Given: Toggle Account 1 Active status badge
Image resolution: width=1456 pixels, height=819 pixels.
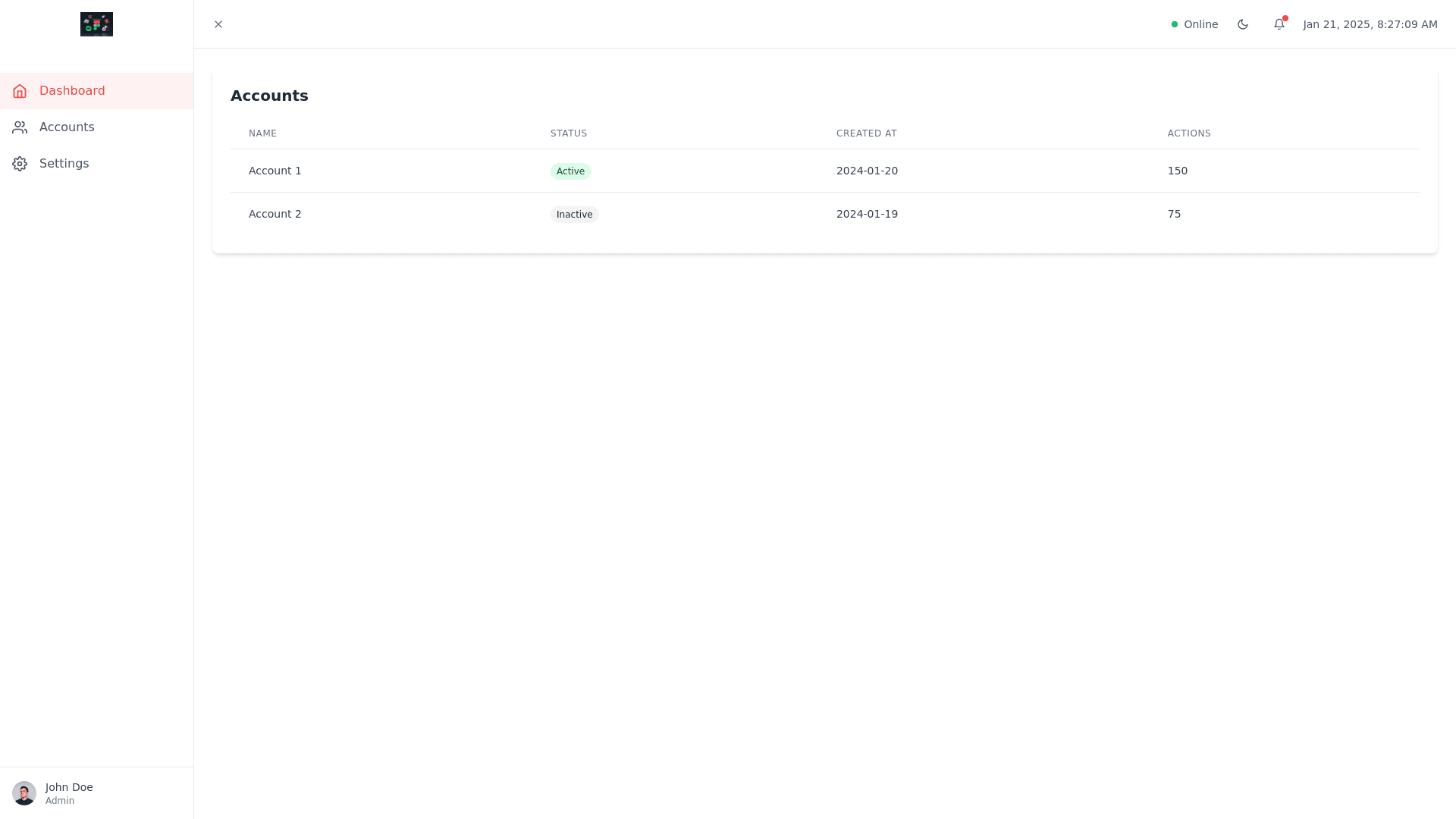Looking at the screenshot, I should [x=570, y=171].
